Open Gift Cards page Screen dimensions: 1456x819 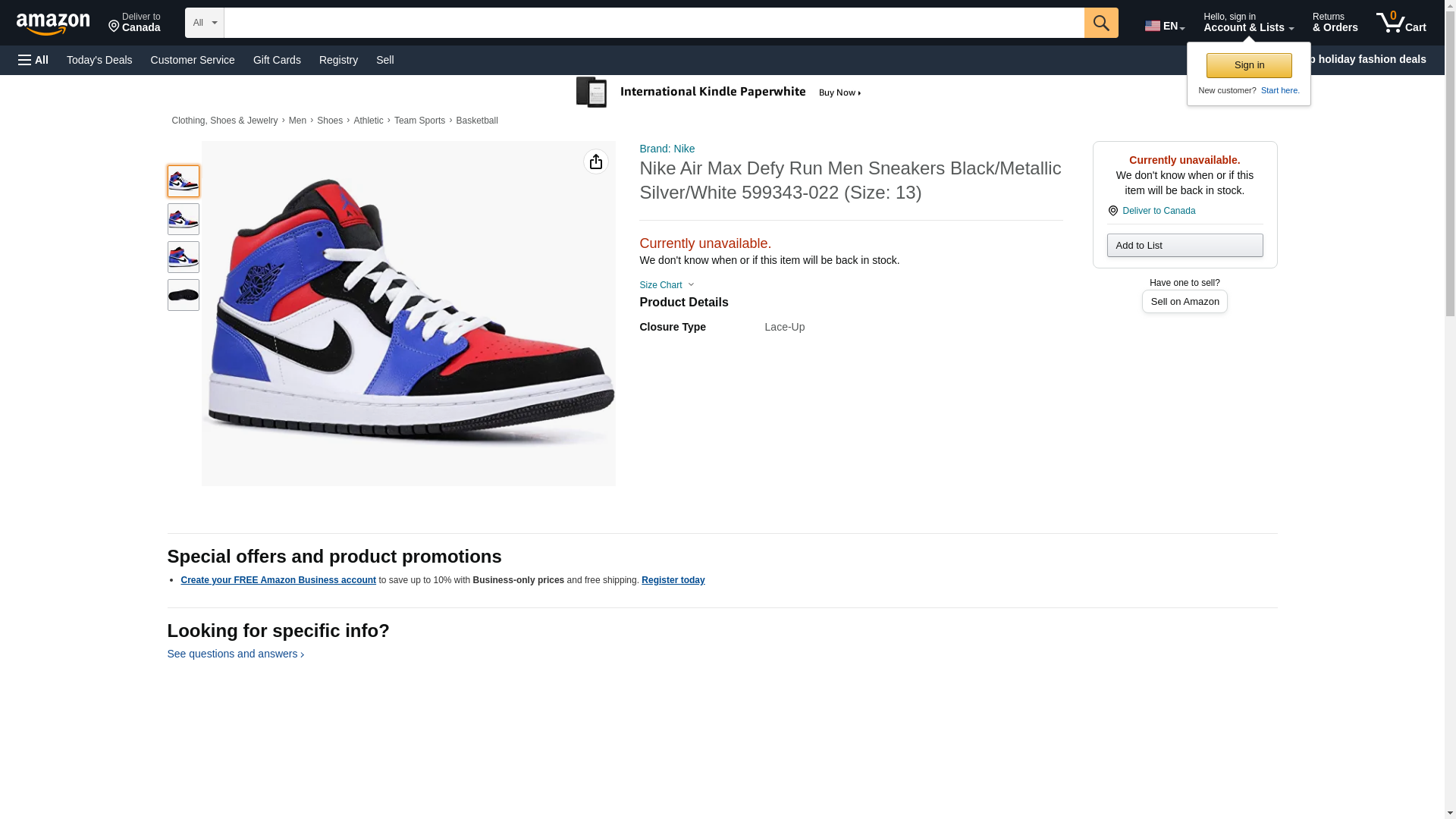pos(277,60)
